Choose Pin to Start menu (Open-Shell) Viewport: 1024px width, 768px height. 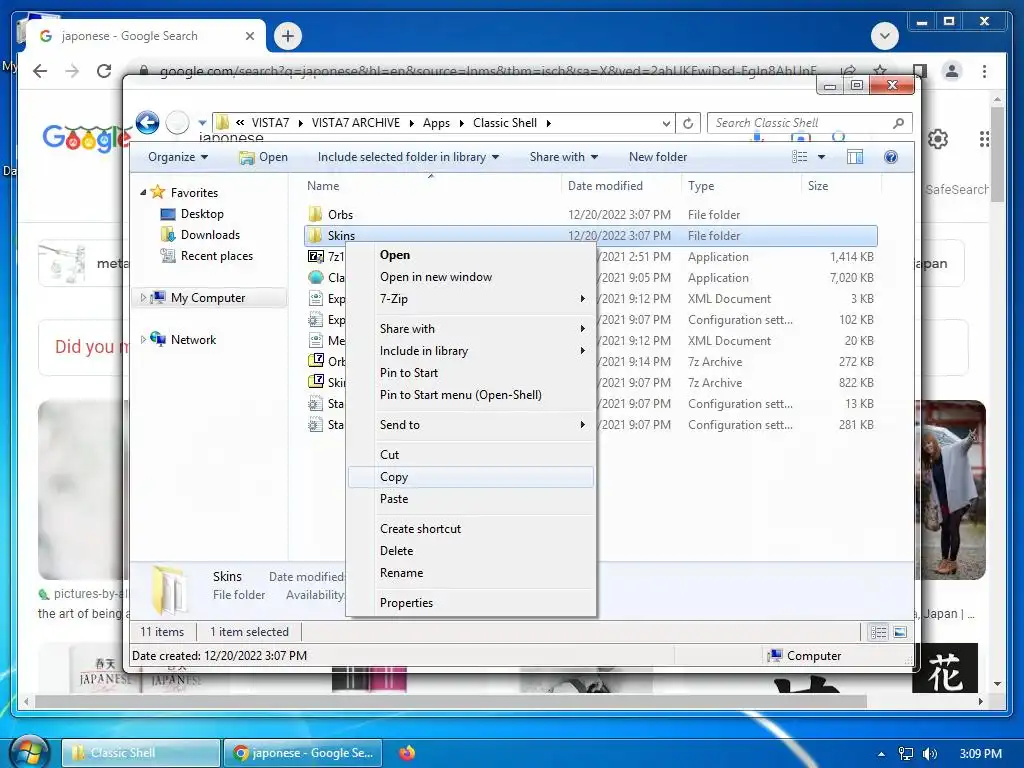[470, 394]
